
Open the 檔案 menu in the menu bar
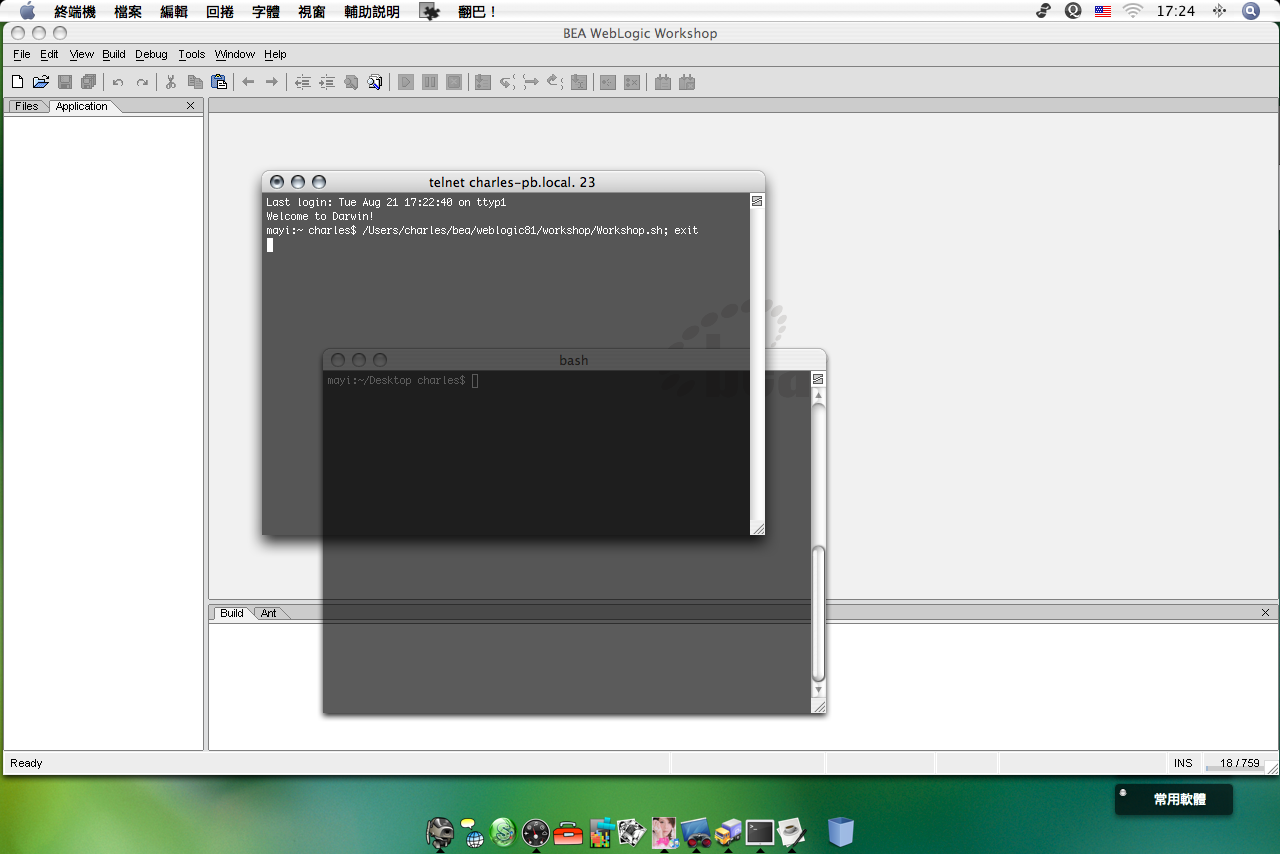pyautogui.click(x=128, y=12)
